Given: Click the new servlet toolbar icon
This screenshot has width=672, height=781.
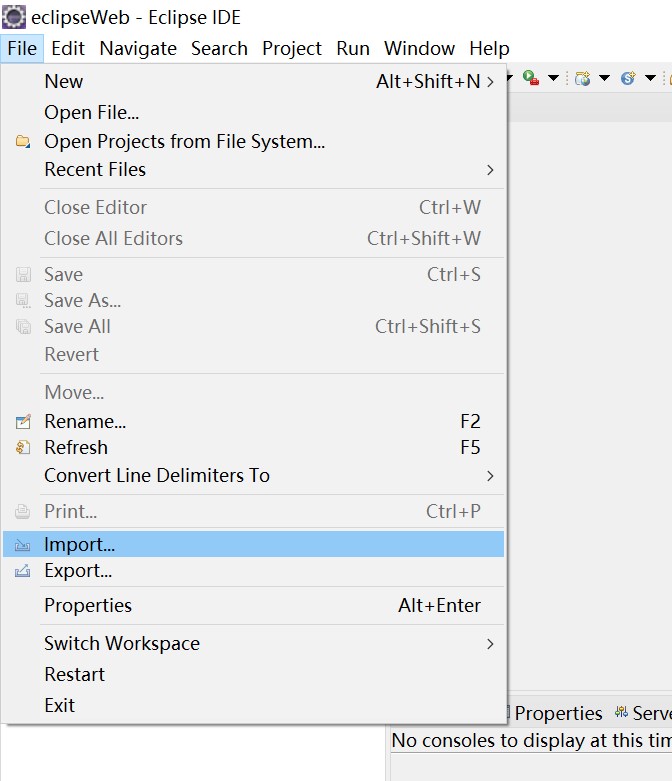Looking at the screenshot, I should tap(628, 78).
